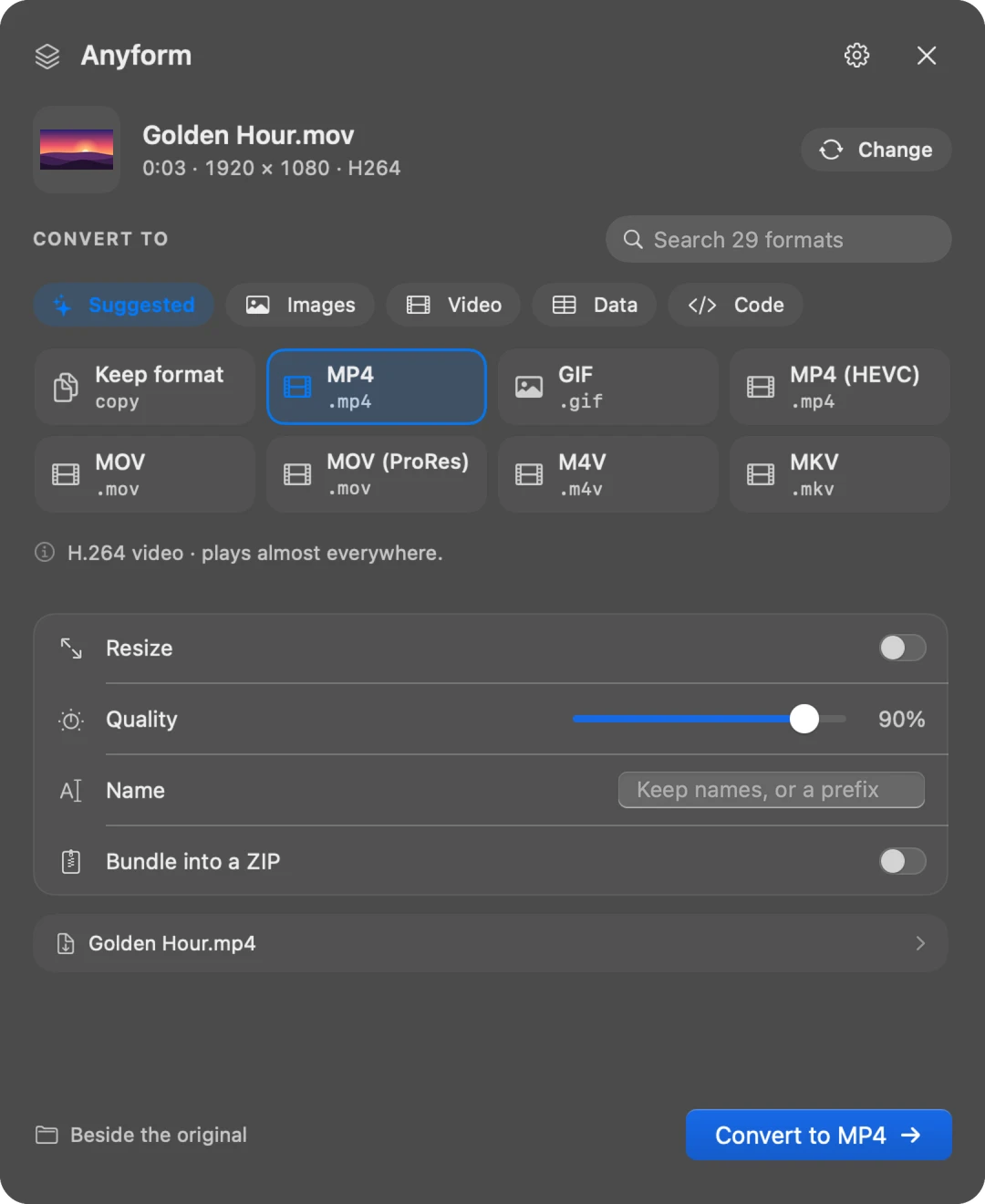Choose the MP4 (HEVC) format

[x=840, y=387]
